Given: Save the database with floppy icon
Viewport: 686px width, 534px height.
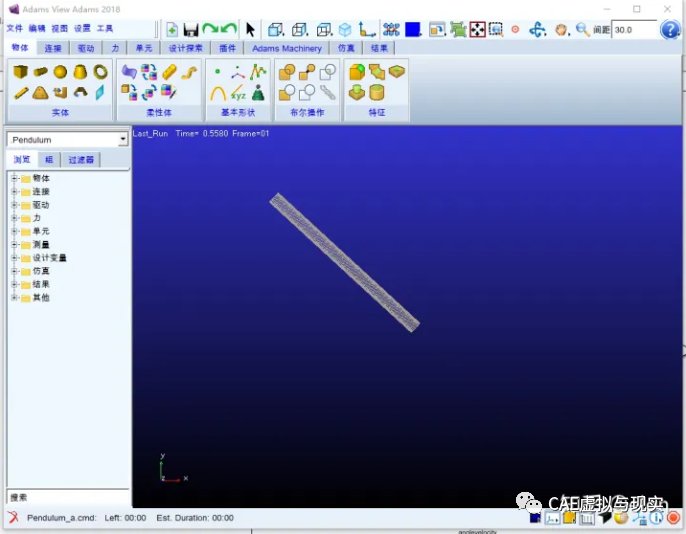Looking at the screenshot, I should click(x=191, y=30).
